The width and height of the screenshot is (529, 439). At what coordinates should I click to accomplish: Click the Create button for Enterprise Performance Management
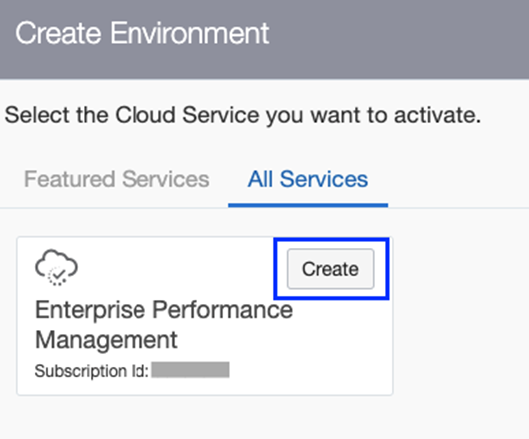[x=330, y=269]
